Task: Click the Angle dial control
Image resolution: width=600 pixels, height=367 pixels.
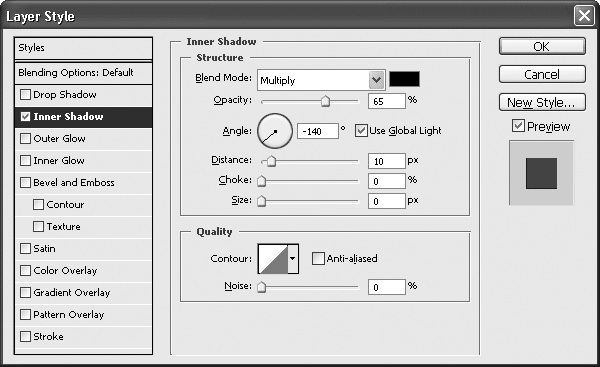Action: 275,131
